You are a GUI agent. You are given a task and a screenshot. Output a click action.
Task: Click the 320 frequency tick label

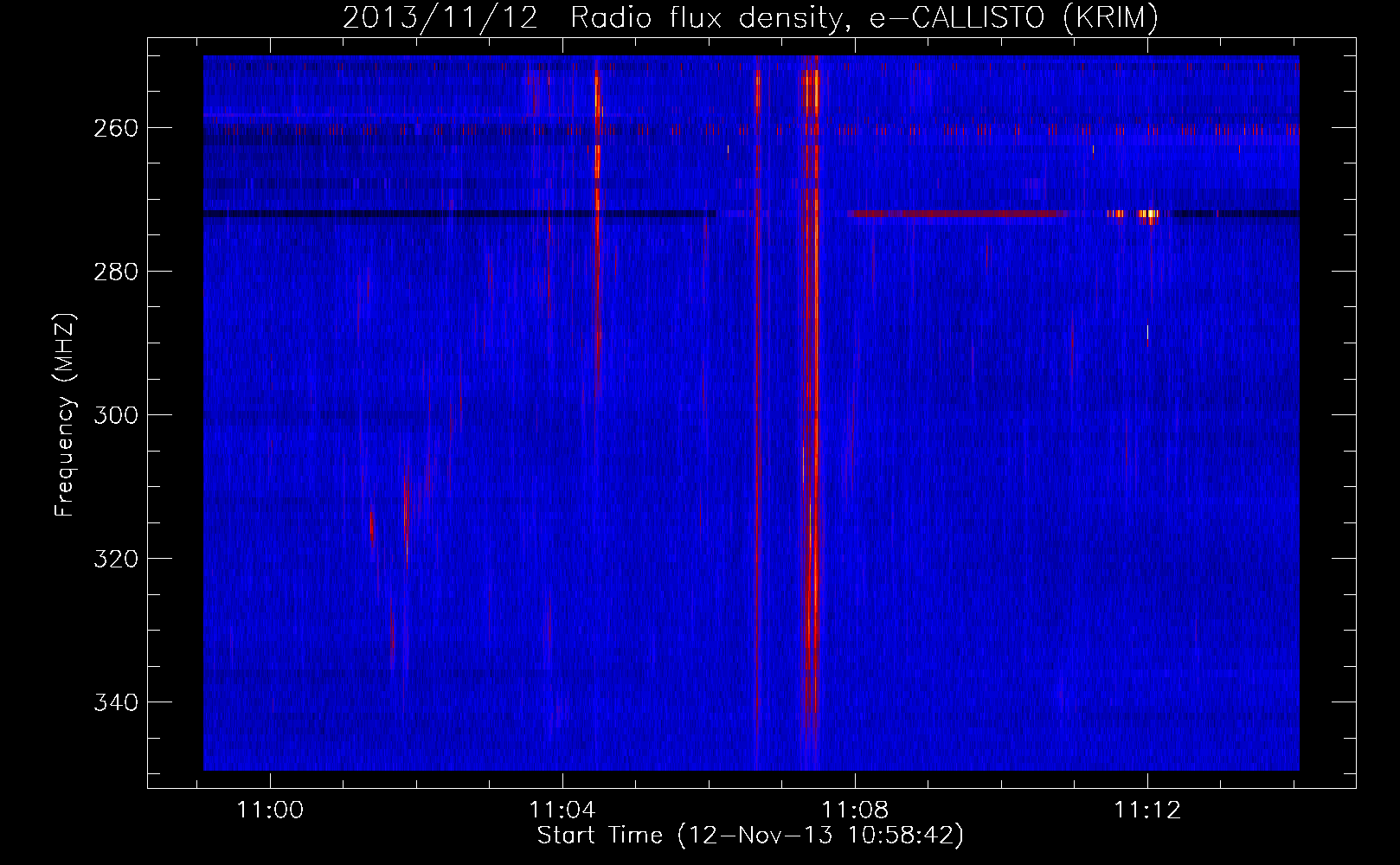point(115,559)
